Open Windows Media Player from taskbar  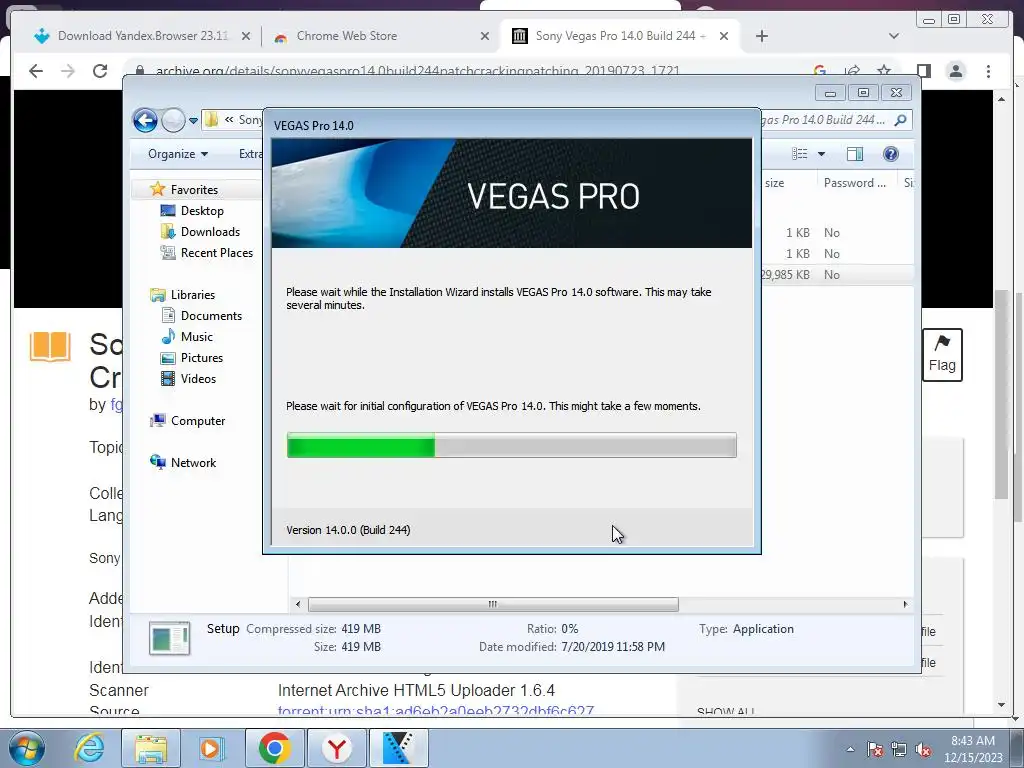(x=212, y=748)
